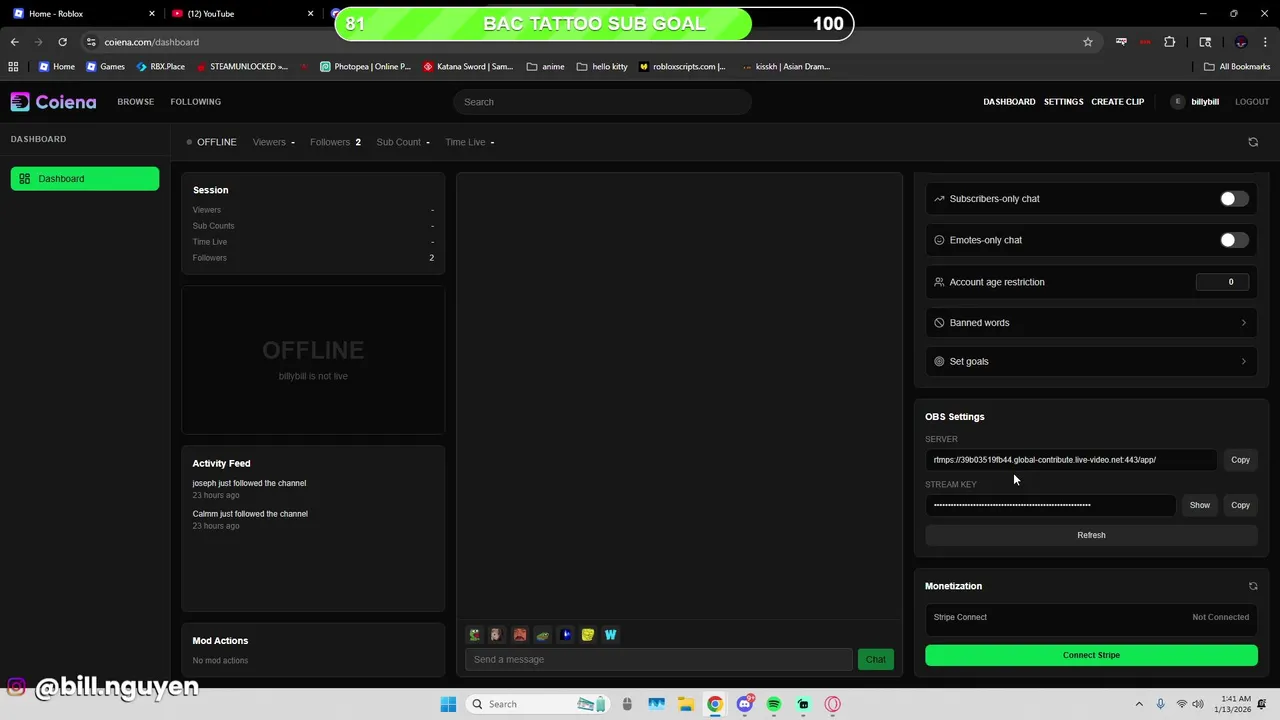This screenshot has width=1280, height=720.
Task: Pick the dark blue flame emote
Action: 565,634
